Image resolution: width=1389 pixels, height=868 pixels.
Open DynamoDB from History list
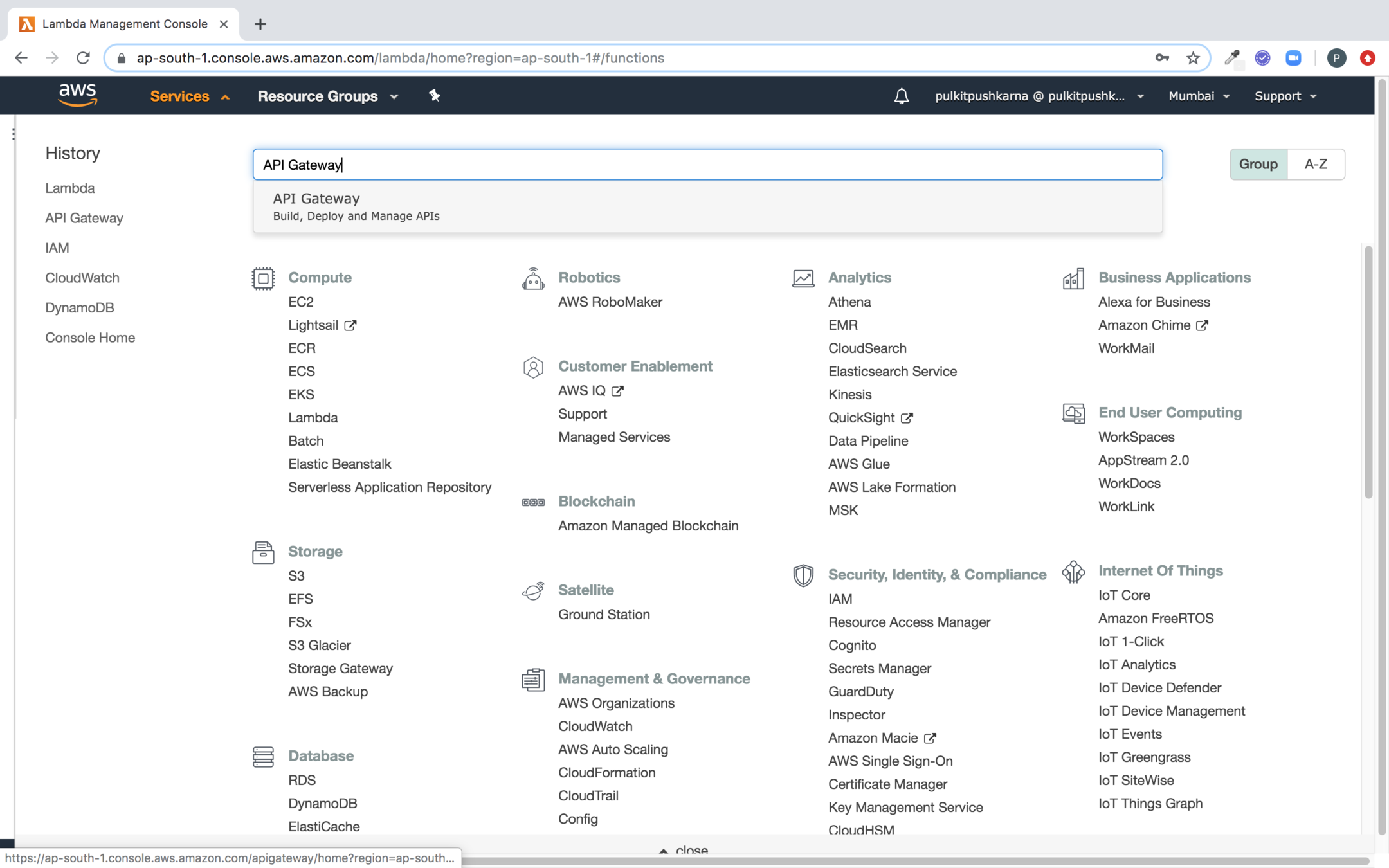80,308
